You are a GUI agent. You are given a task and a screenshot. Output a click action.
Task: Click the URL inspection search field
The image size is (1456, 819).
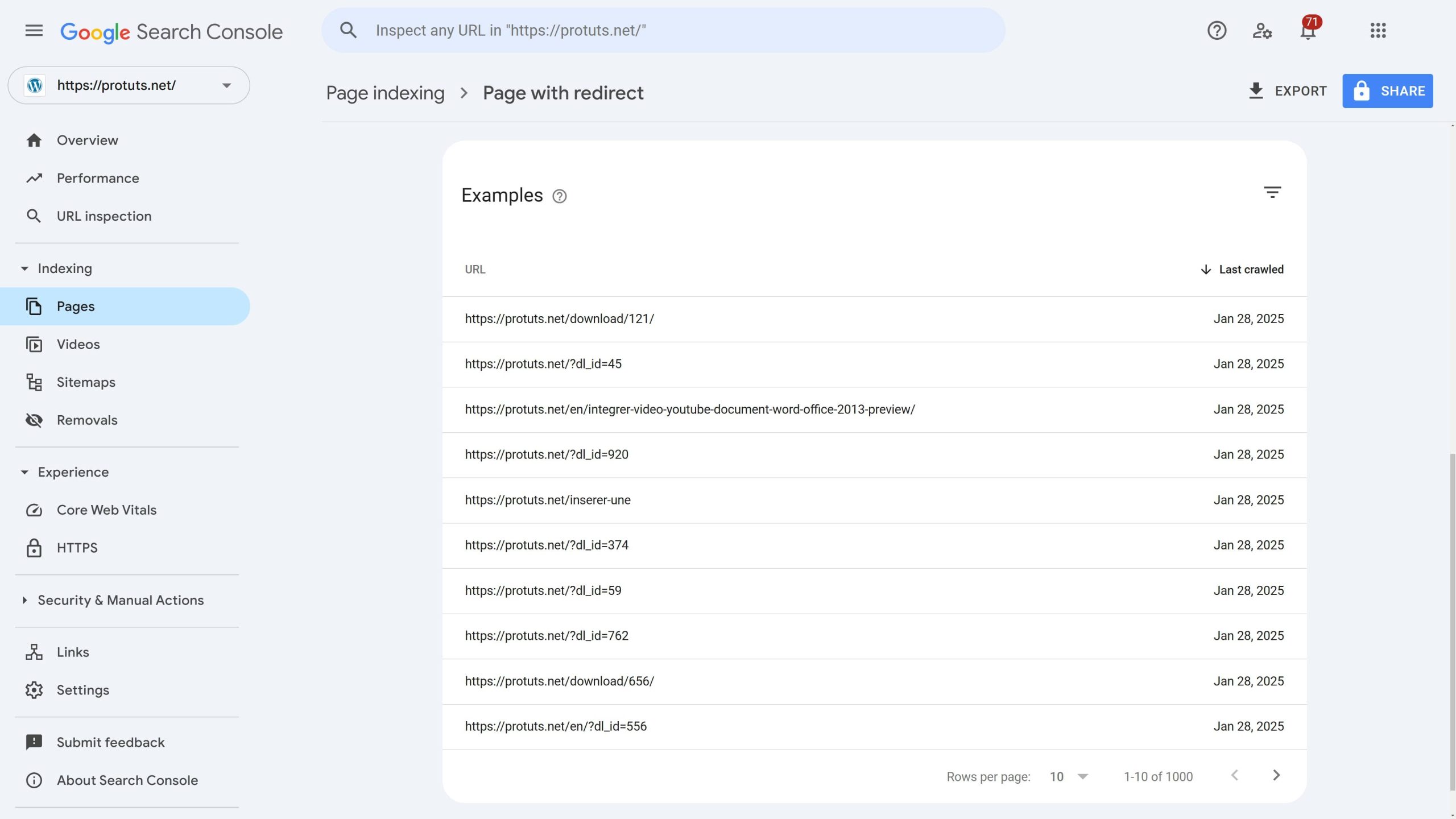tap(663, 31)
